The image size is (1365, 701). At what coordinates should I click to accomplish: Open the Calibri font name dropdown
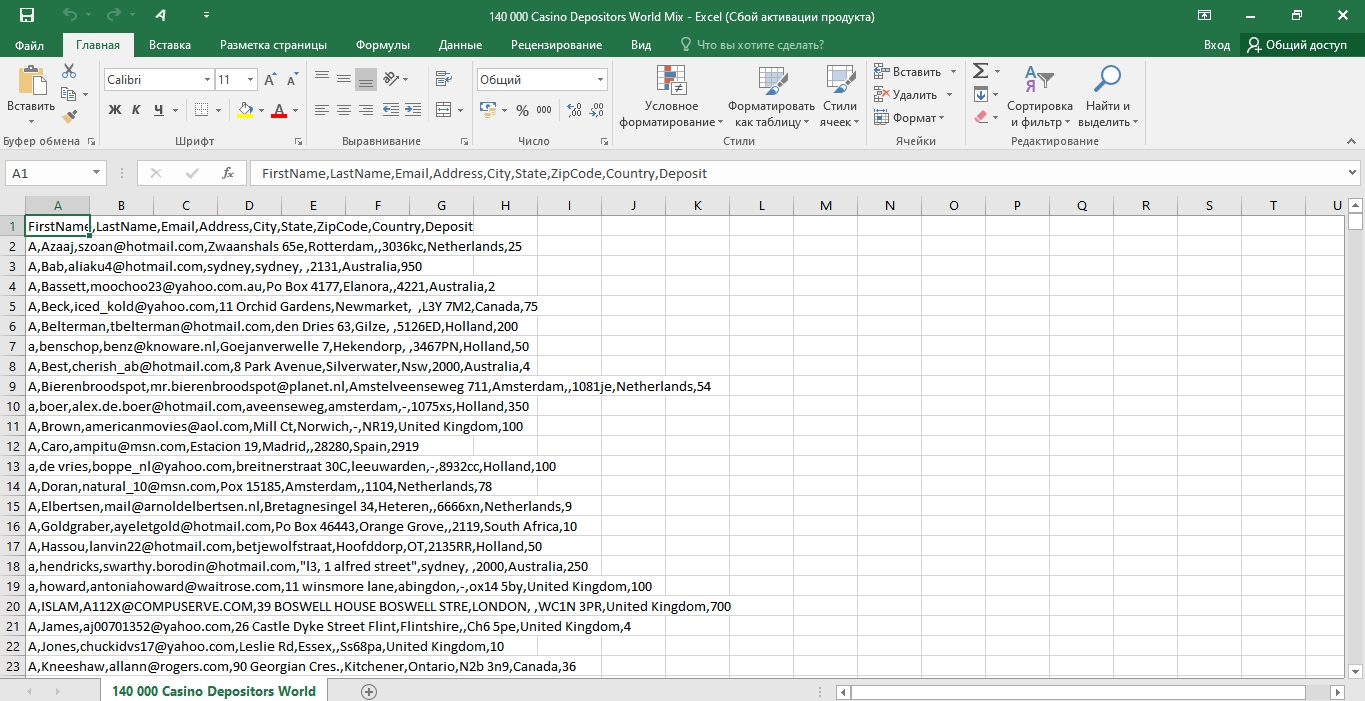click(207, 80)
